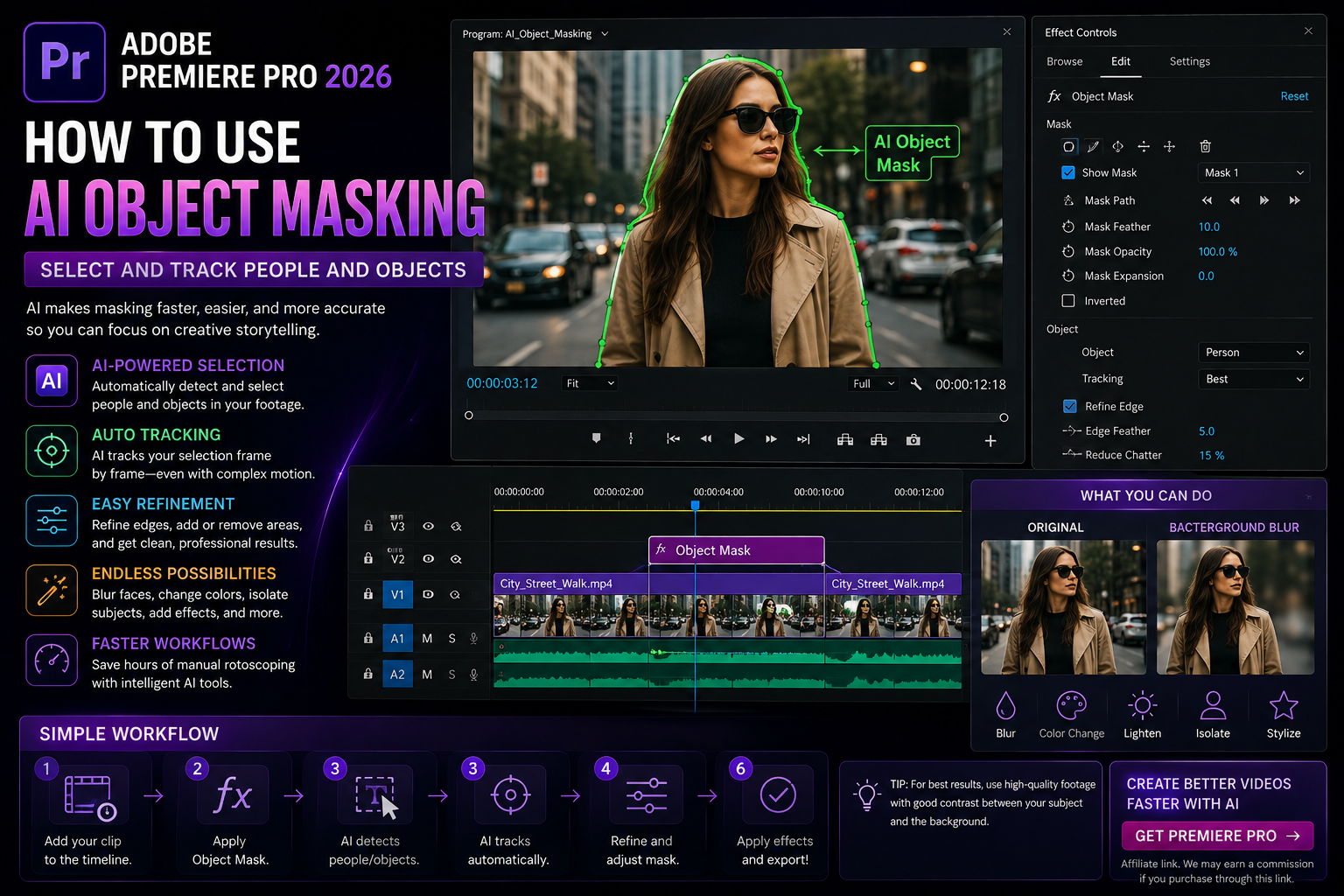The width and height of the screenshot is (1344, 896).
Task: Click the Color Change palette icon
Action: click(1072, 705)
